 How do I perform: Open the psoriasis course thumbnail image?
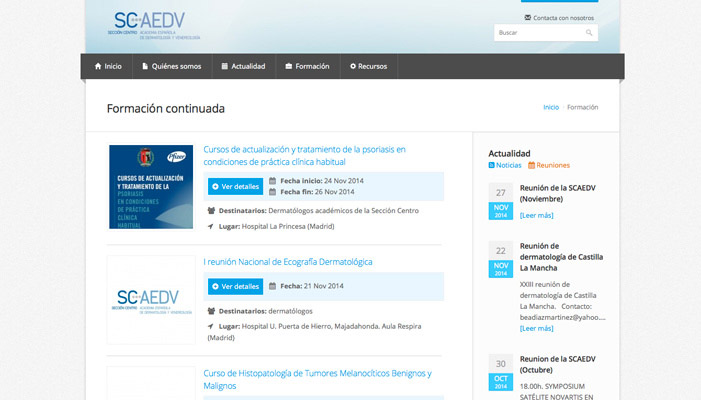151,187
